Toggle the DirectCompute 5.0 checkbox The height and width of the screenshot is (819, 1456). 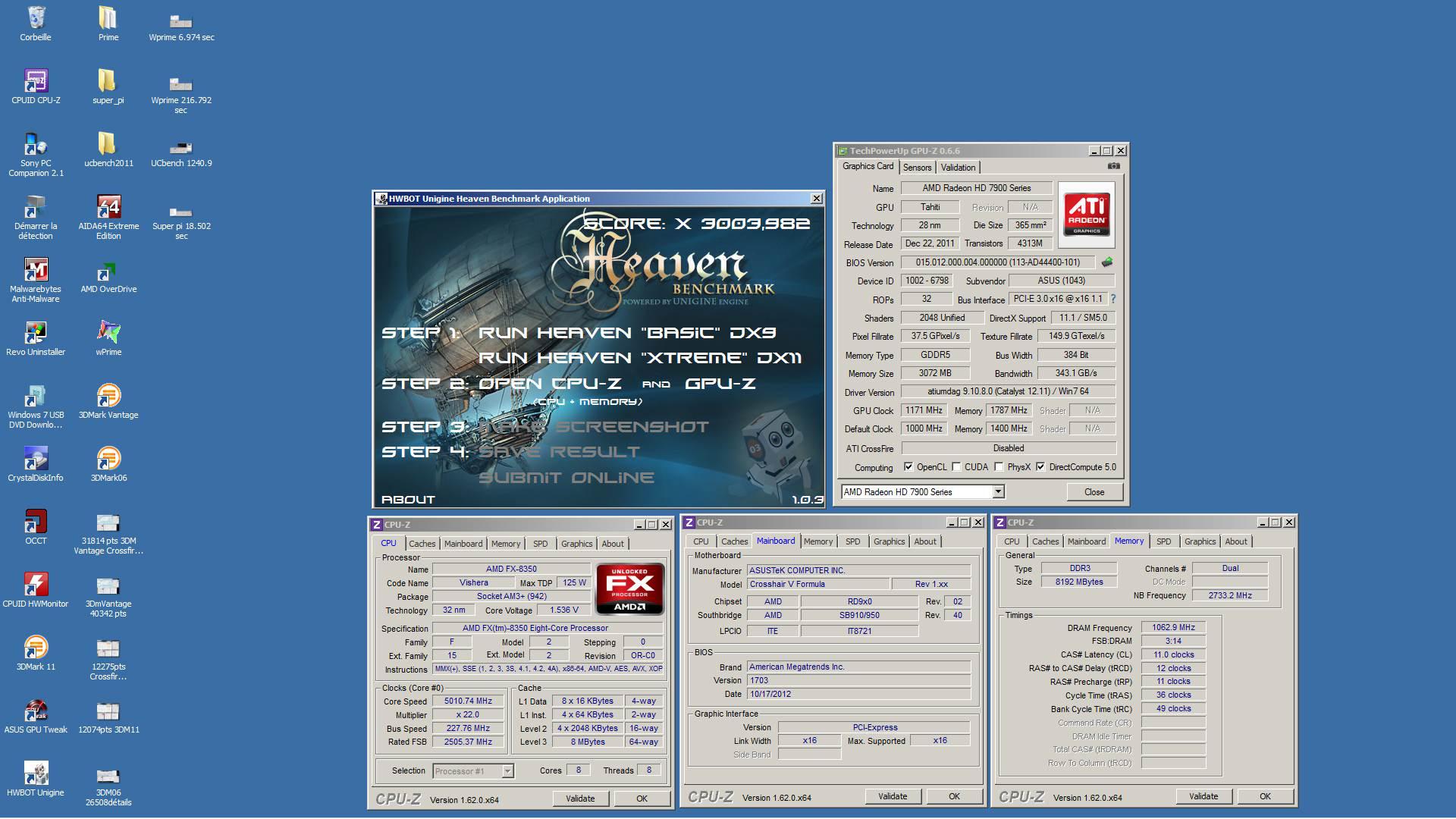pos(1040,467)
